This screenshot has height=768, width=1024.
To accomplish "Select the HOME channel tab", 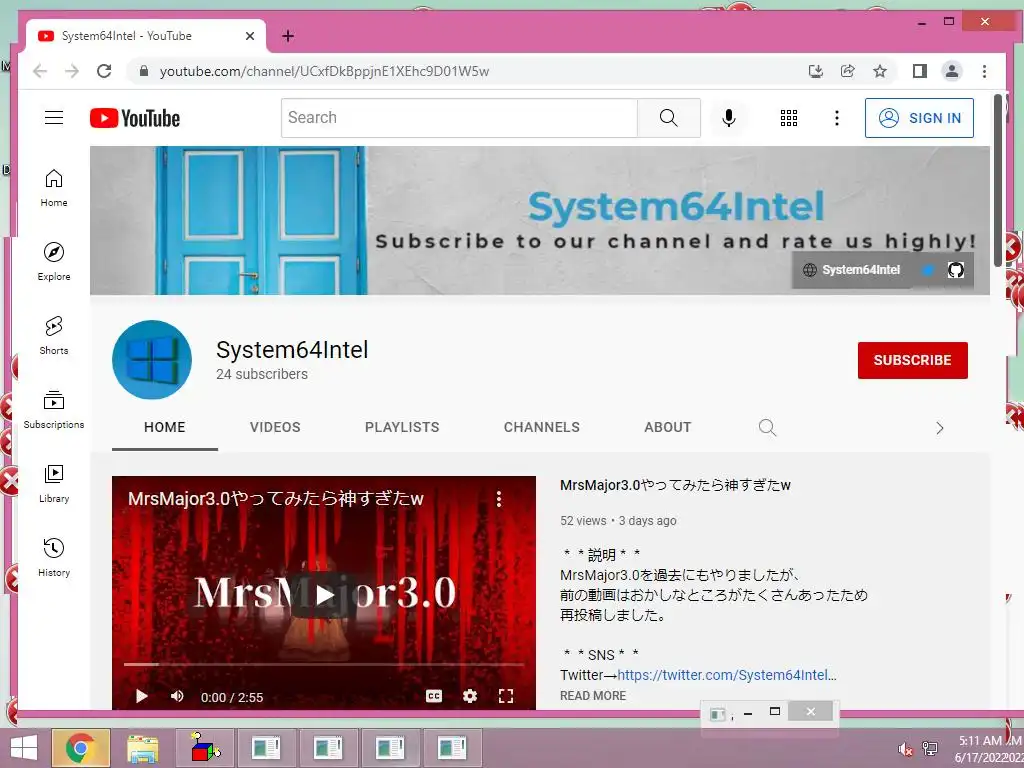I will click(x=165, y=427).
